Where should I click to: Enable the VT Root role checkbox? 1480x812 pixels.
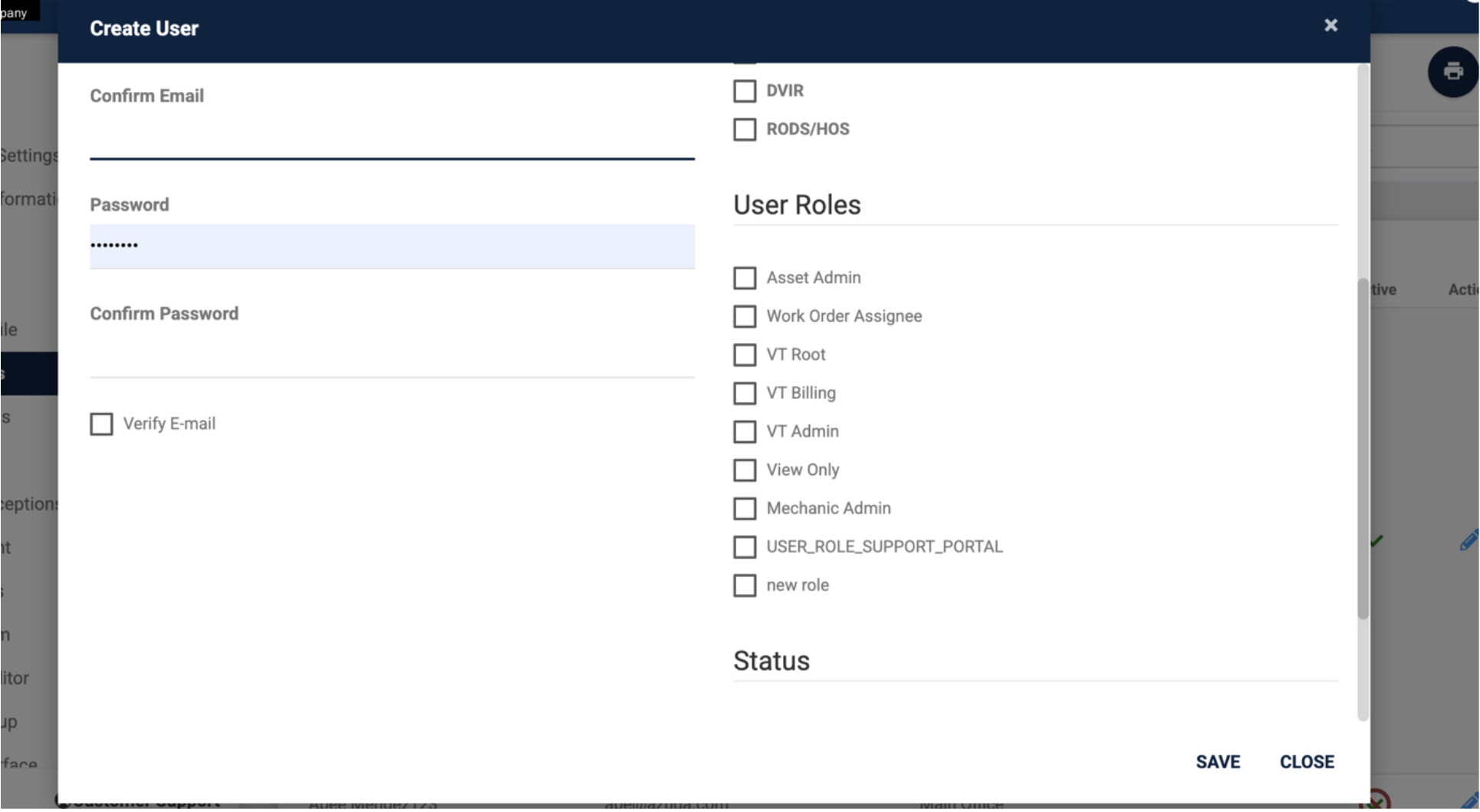click(x=745, y=355)
